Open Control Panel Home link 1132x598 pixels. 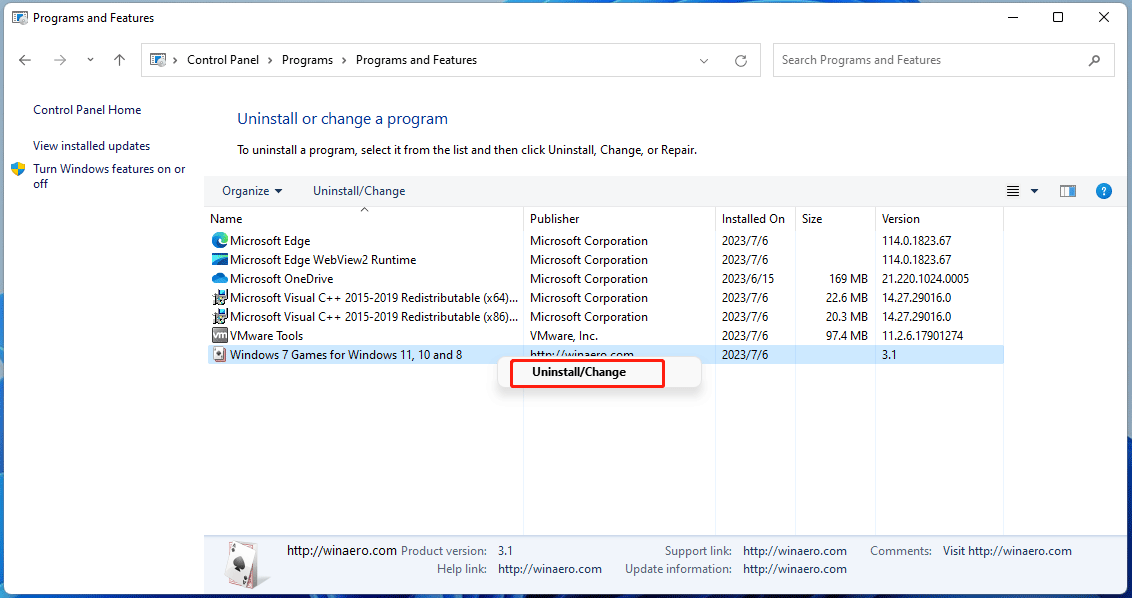click(x=87, y=110)
